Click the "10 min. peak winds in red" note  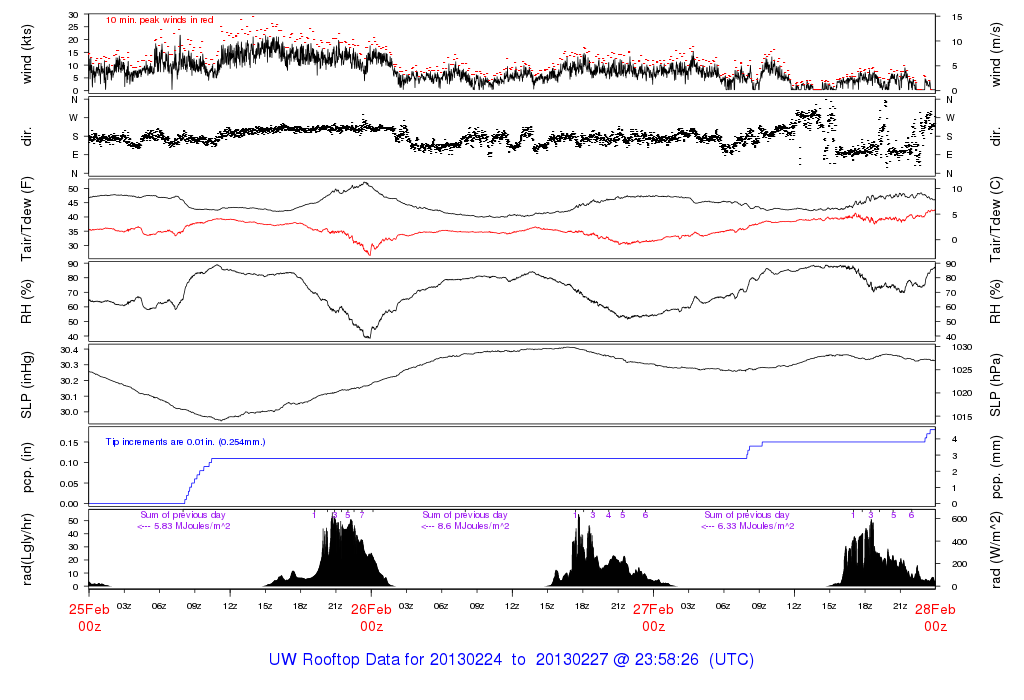click(x=159, y=20)
